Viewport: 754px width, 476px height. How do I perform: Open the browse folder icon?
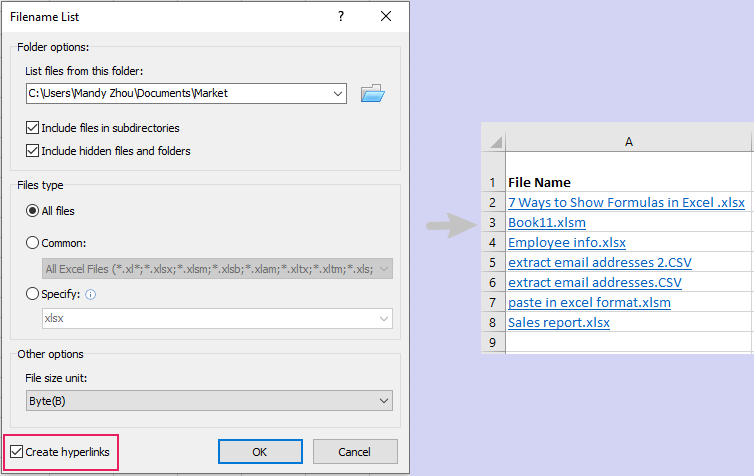[373, 93]
